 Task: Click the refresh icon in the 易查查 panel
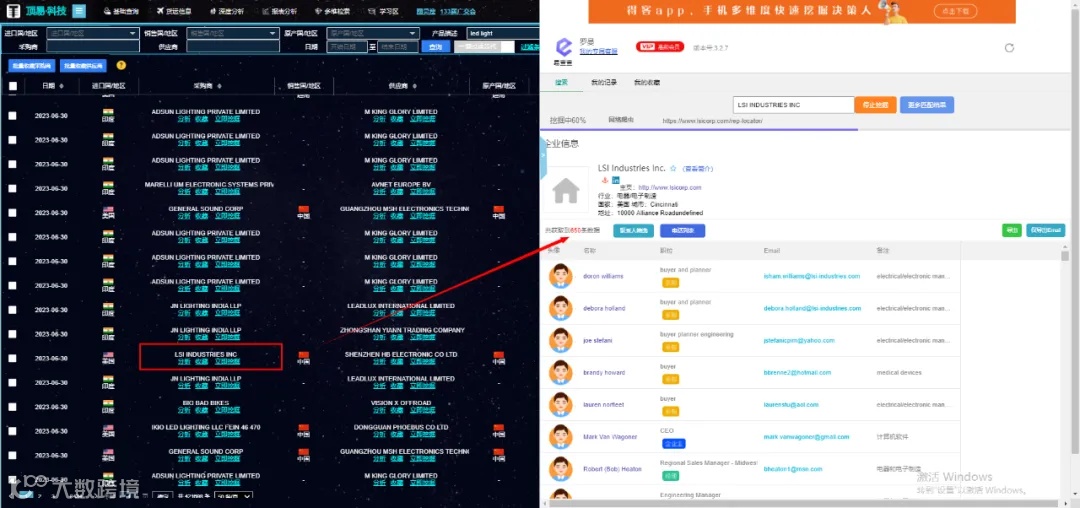click(x=1009, y=47)
